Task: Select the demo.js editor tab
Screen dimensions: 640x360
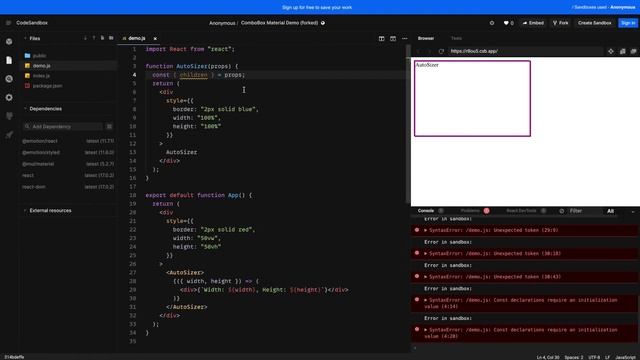Action: [x=136, y=38]
